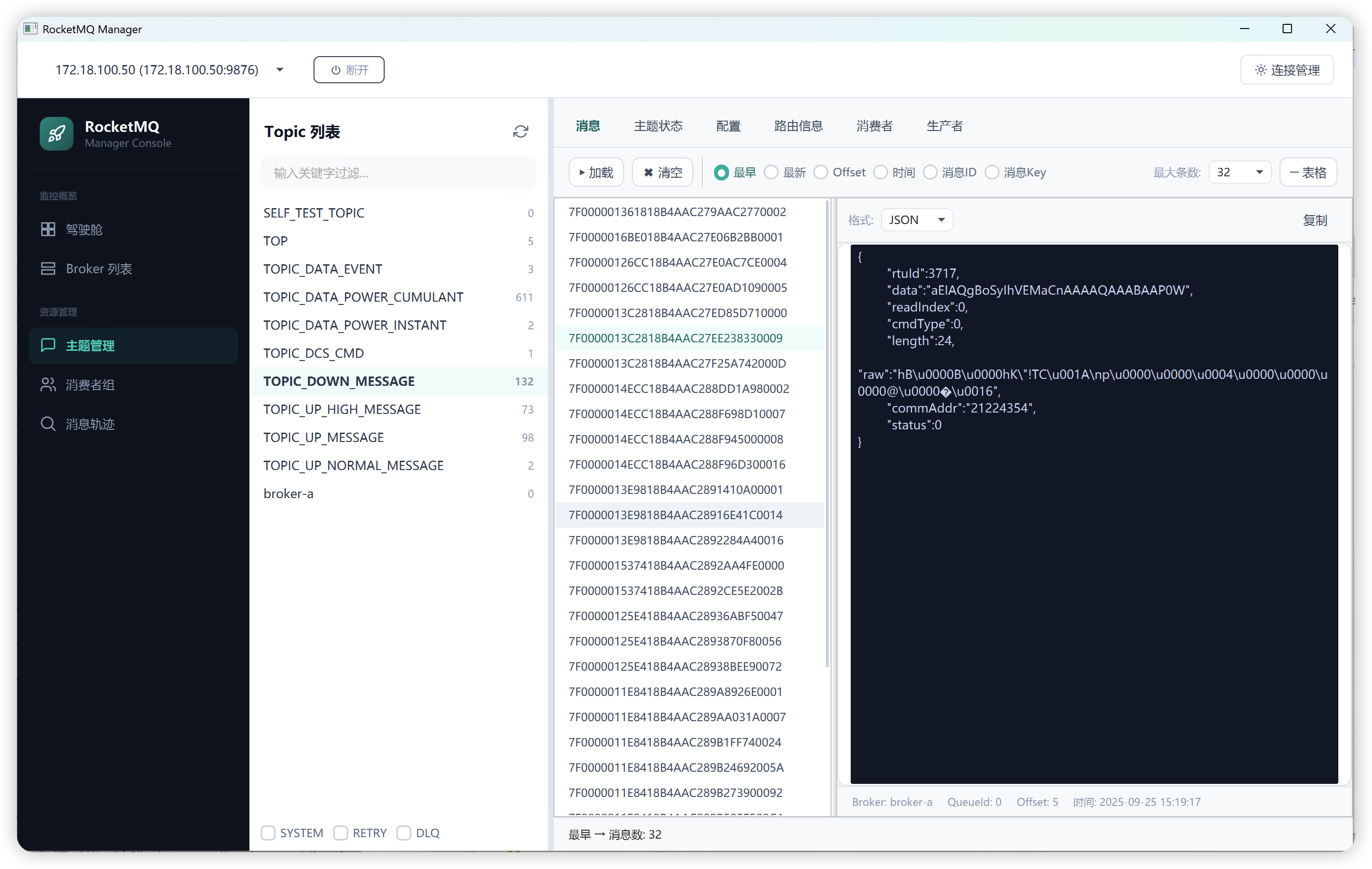Open the 驾驶舱 dashboard icon
The width and height of the screenshot is (1372, 869).
48,230
